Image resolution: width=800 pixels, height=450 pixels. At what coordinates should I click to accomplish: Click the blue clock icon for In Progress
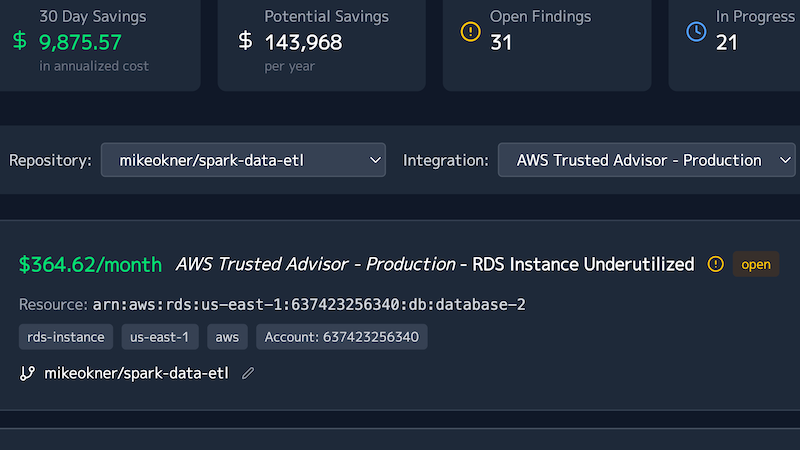point(696,32)
